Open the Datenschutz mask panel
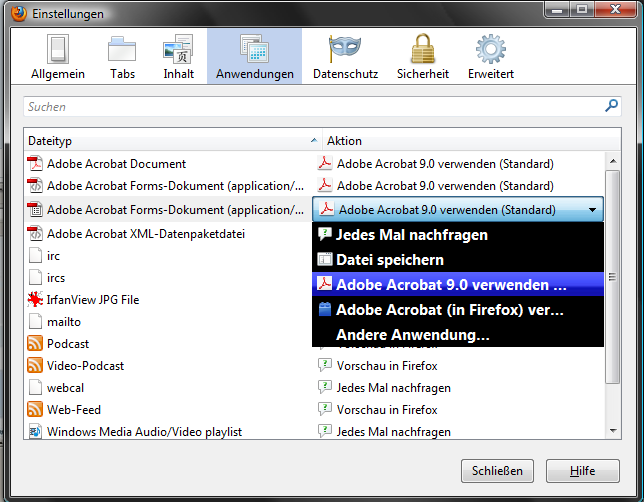 pos(345,57)
